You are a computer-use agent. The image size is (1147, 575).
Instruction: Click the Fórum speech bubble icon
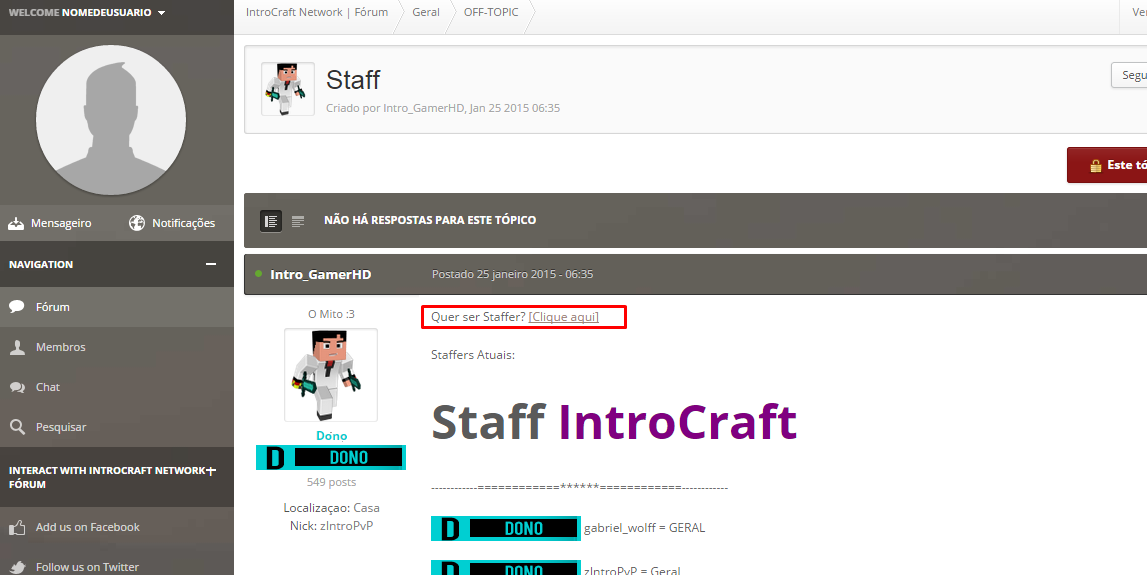[17, 307]
